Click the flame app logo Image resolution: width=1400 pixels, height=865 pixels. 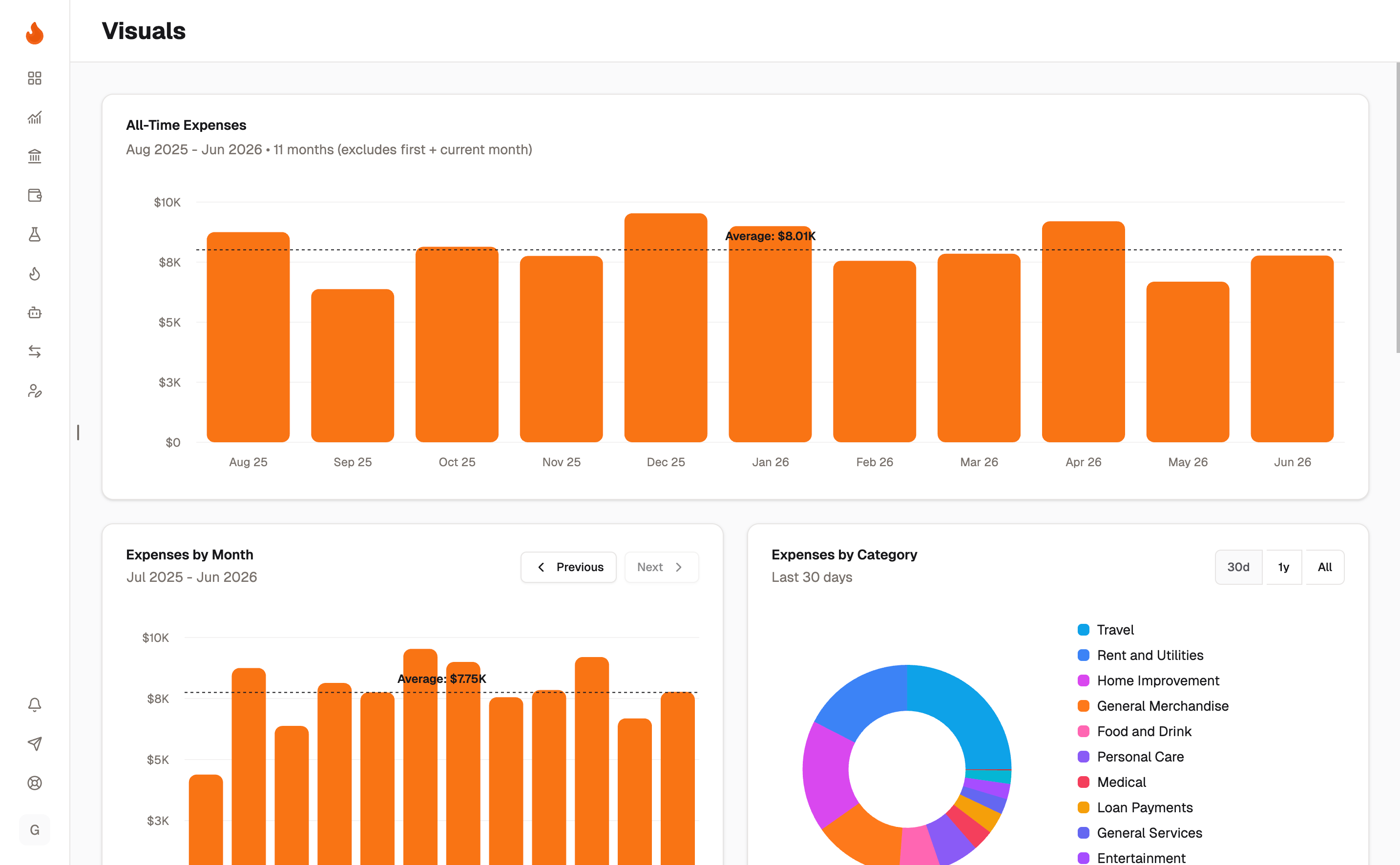pos(35,33)
